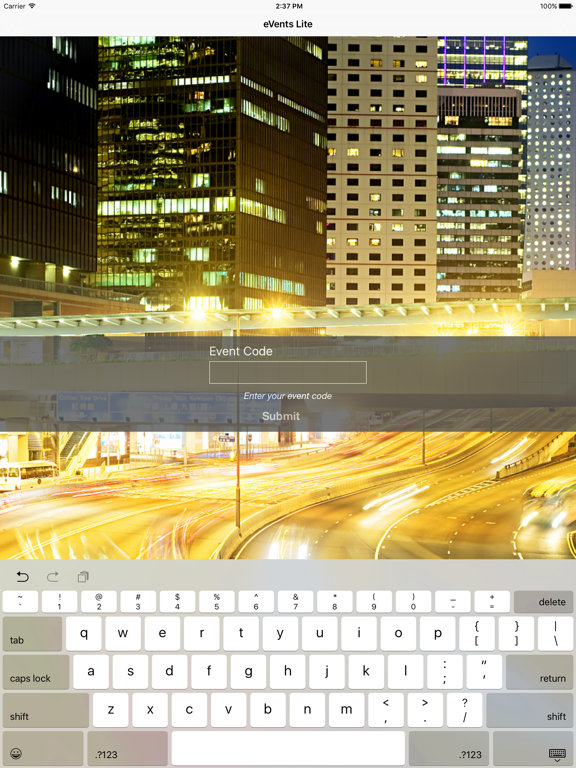
Task: Tap the delete key
Action: click(x=543, y=601)
